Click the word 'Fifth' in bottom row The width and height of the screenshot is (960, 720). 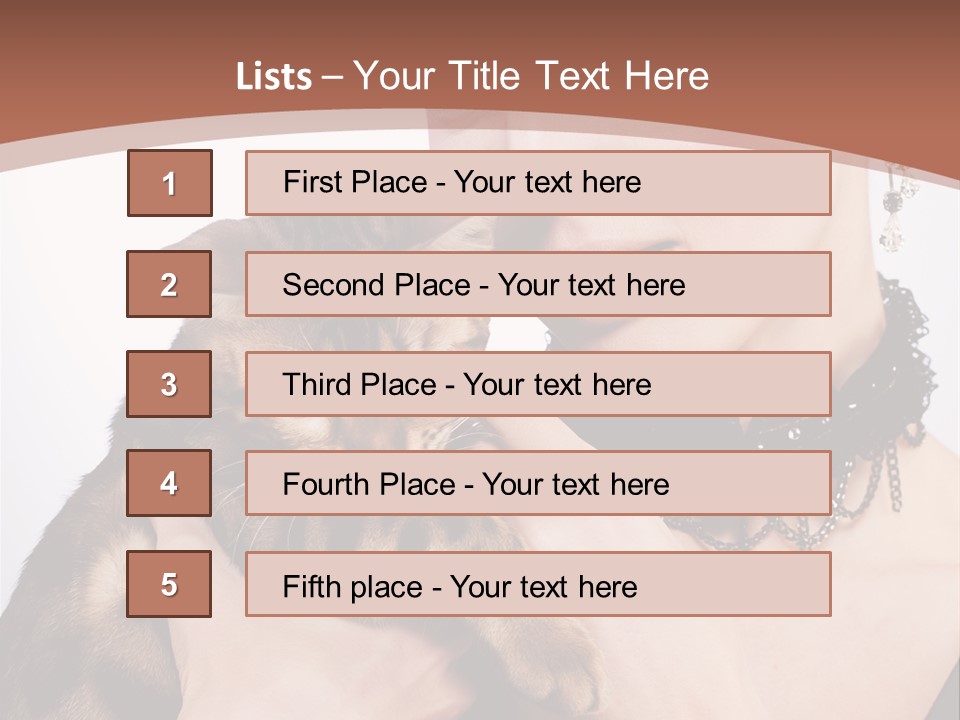311,586
